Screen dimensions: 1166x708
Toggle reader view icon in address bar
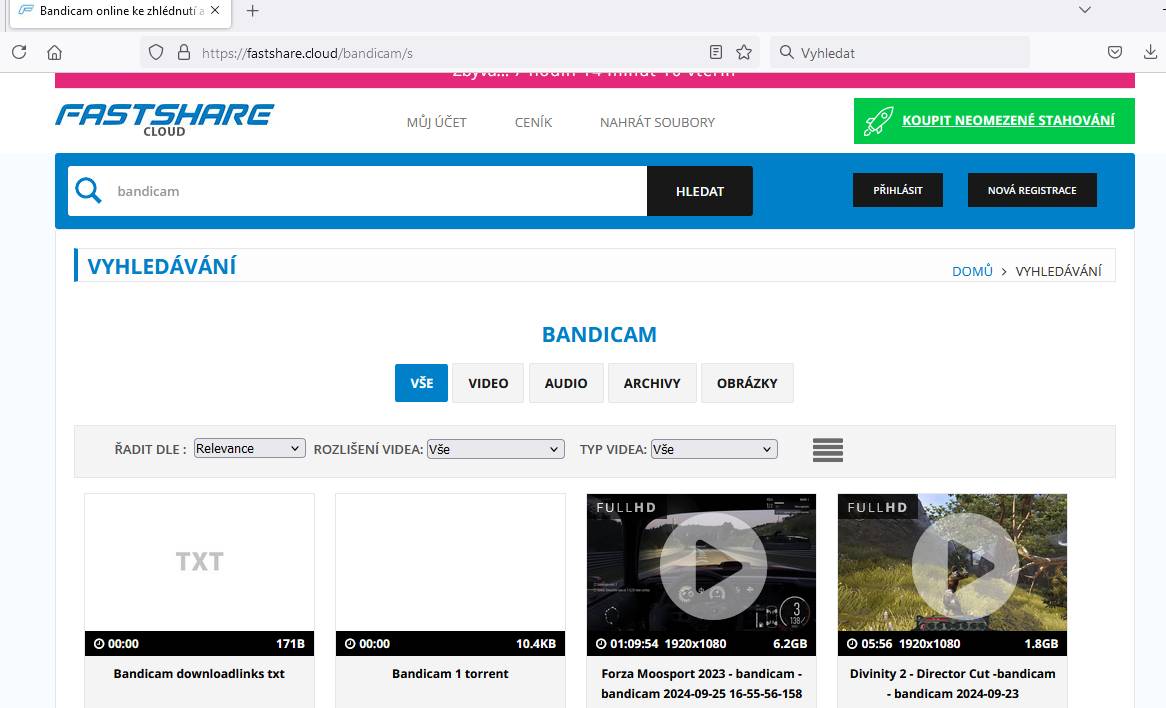(x=715, y=52)
